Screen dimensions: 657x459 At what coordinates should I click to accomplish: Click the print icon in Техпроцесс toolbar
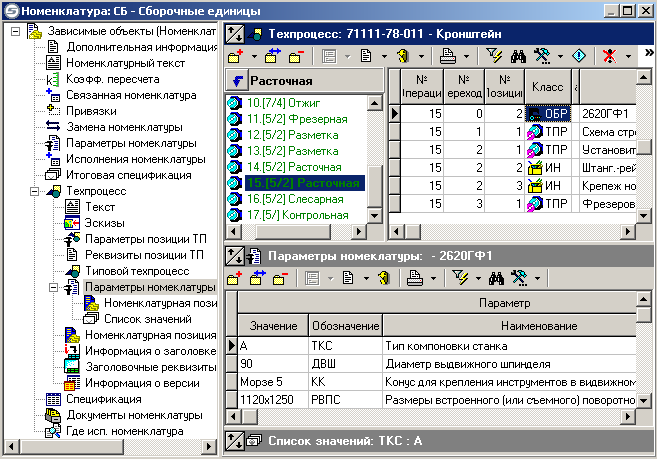click(x=449, y=56)
